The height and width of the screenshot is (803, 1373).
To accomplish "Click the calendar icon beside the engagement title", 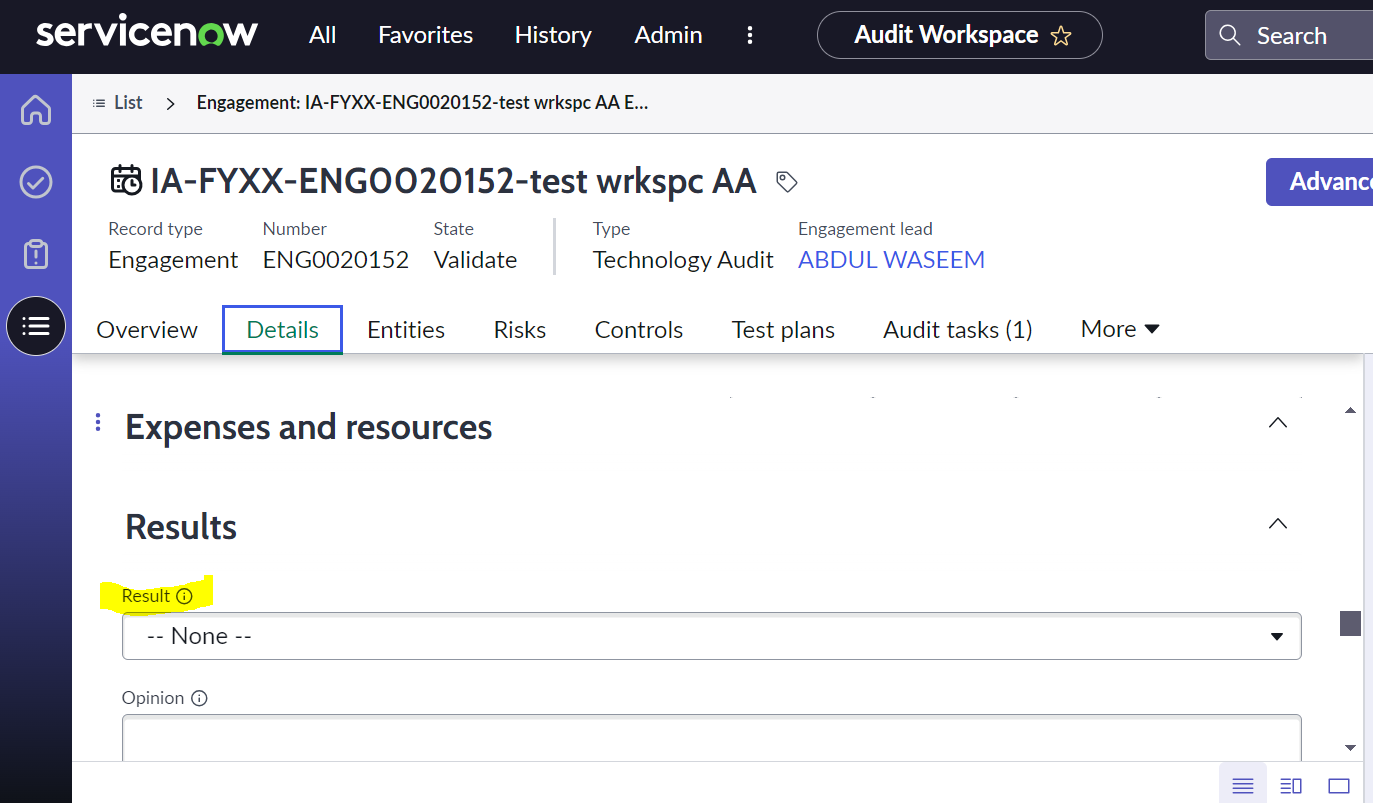I will [x=126, y=180].
